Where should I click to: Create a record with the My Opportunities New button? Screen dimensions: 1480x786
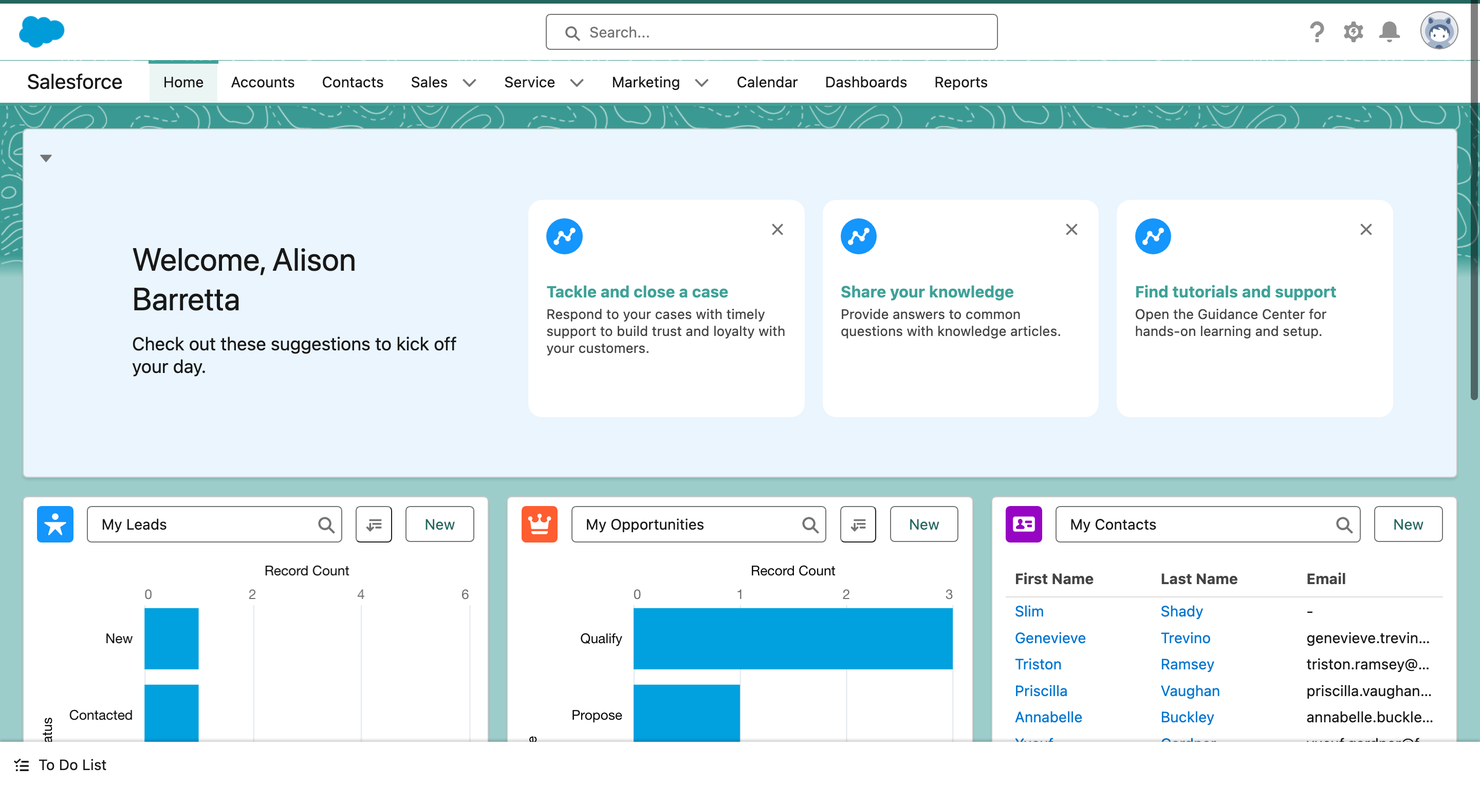pos(923,523)
